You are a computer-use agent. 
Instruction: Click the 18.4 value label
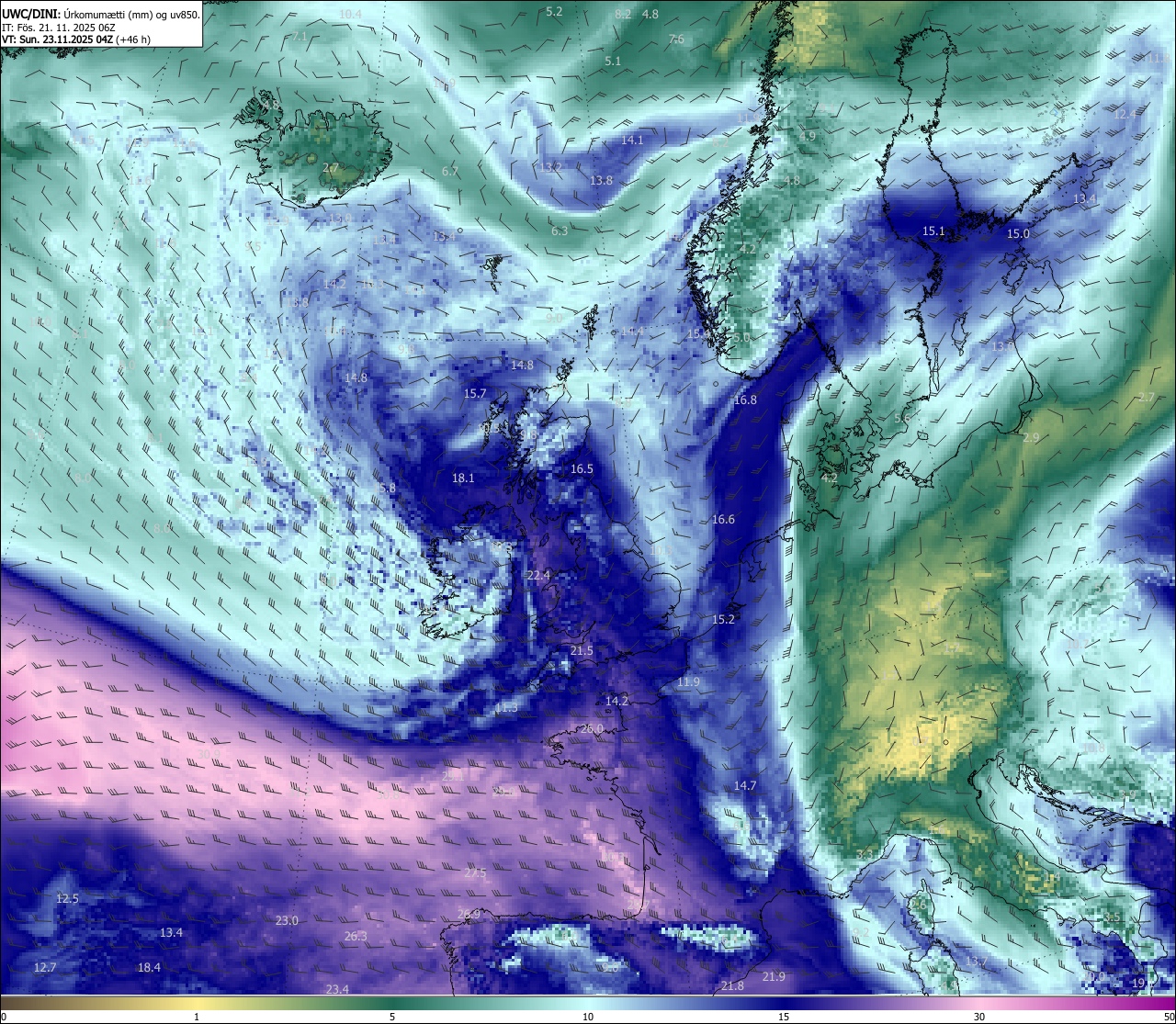[x=149, y=967]
